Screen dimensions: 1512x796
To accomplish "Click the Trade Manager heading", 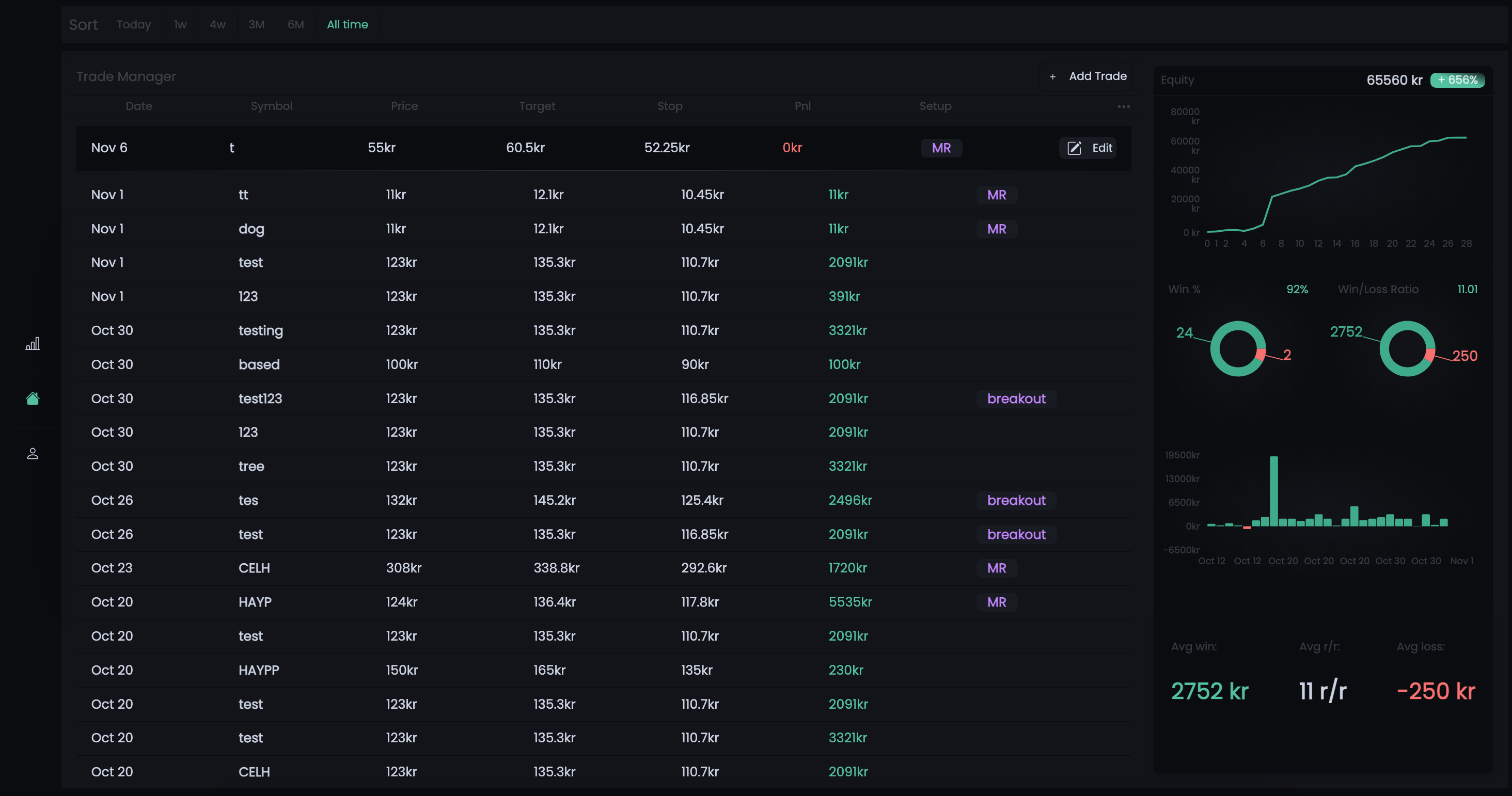I will (126, 77).
